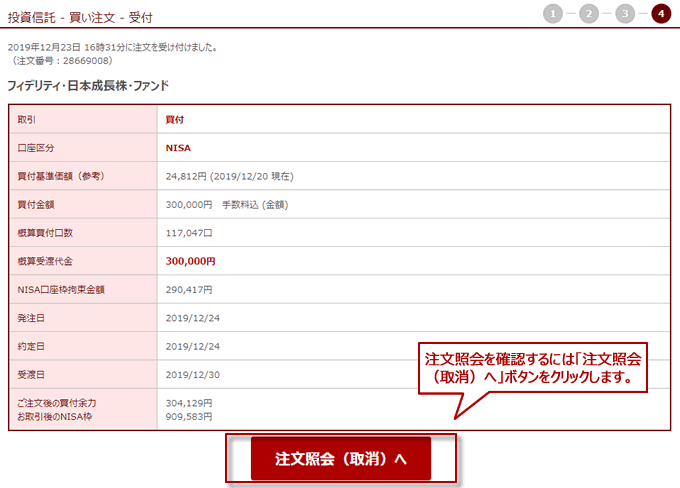The width and height of the screenshot is (680, 488).
Task: Click the 24,812円 reference price value
Action: pyautogui.click(x=186, y=177)
